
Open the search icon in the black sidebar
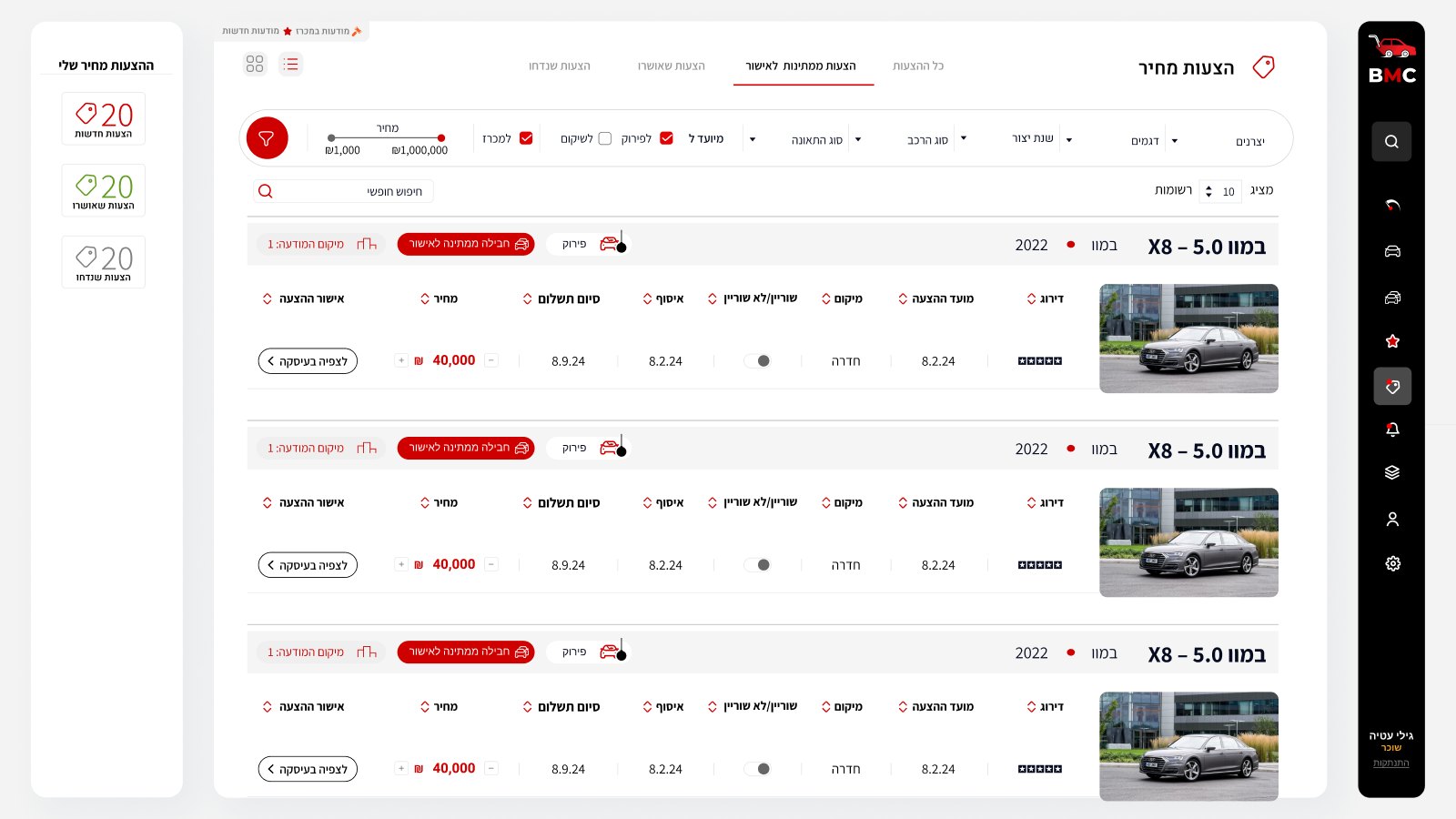click(x=1391, y=141)
